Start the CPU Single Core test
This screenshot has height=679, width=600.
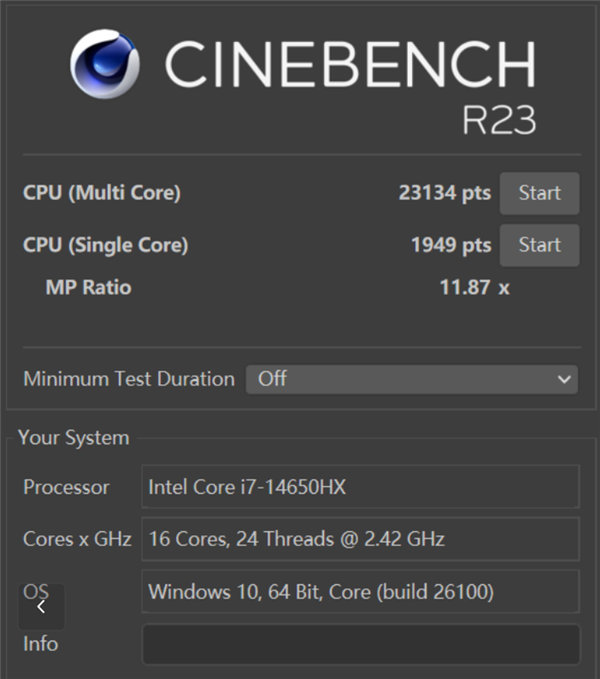point(539,245)
